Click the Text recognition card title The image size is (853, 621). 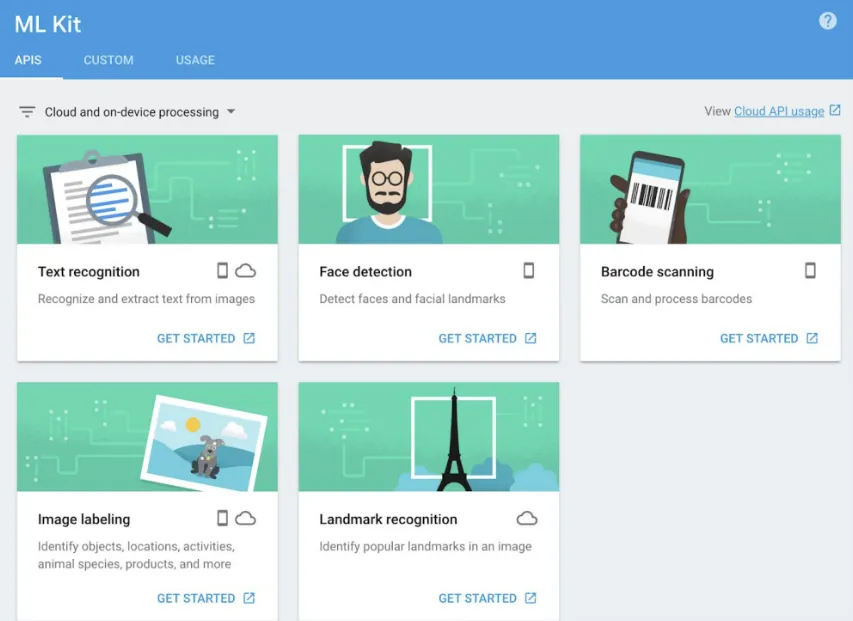coord(89,272)
